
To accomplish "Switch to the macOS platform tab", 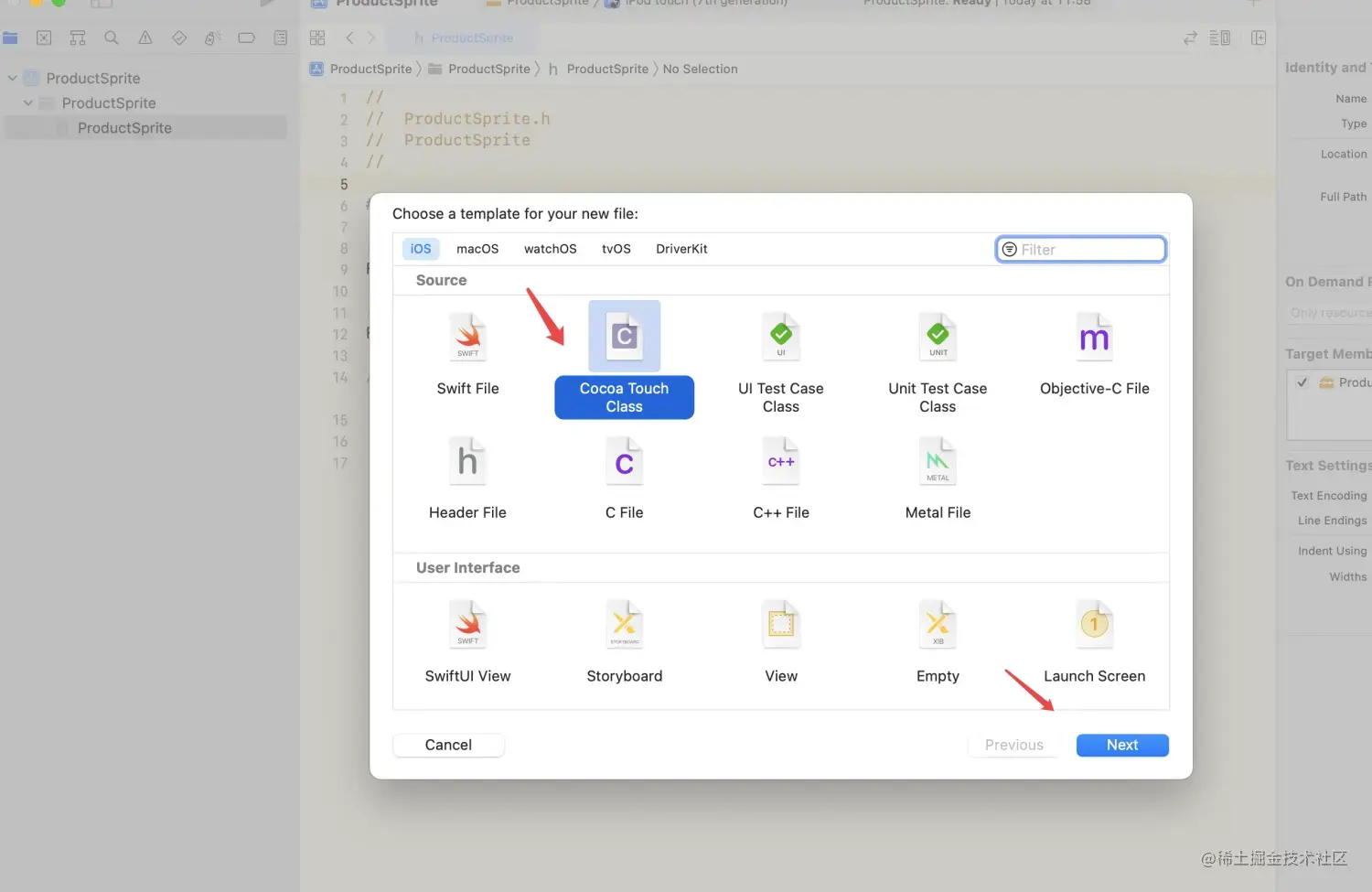I will point(477,249).
